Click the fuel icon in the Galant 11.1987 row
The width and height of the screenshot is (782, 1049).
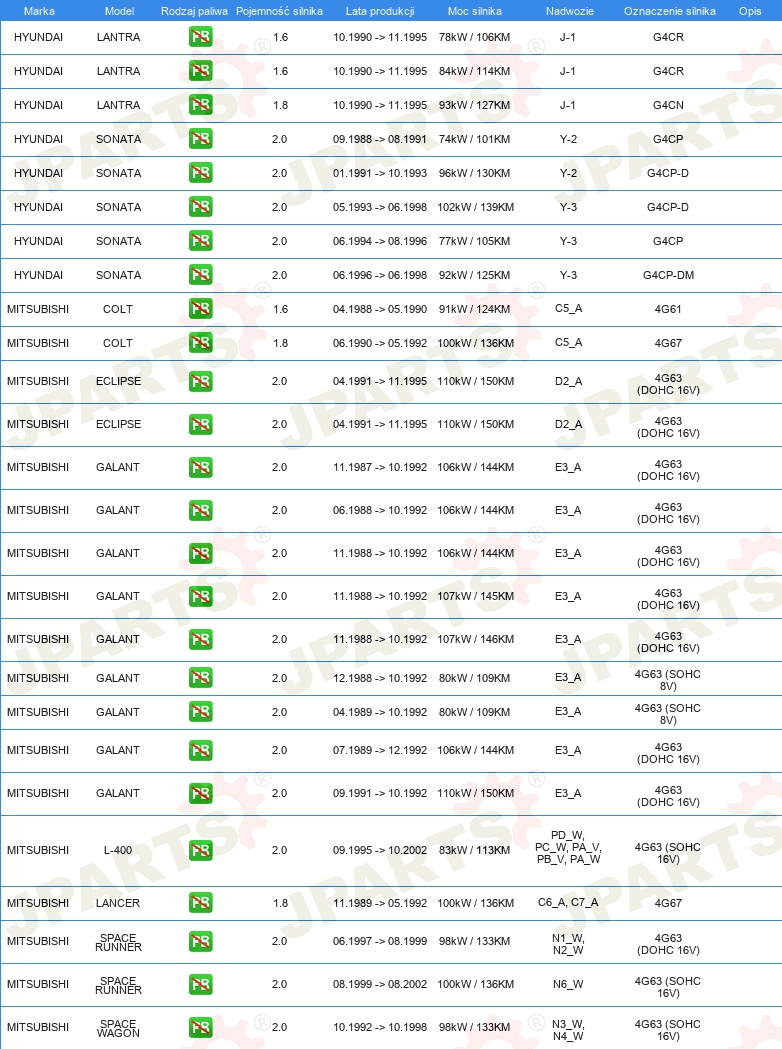click(x=201, y=468)
